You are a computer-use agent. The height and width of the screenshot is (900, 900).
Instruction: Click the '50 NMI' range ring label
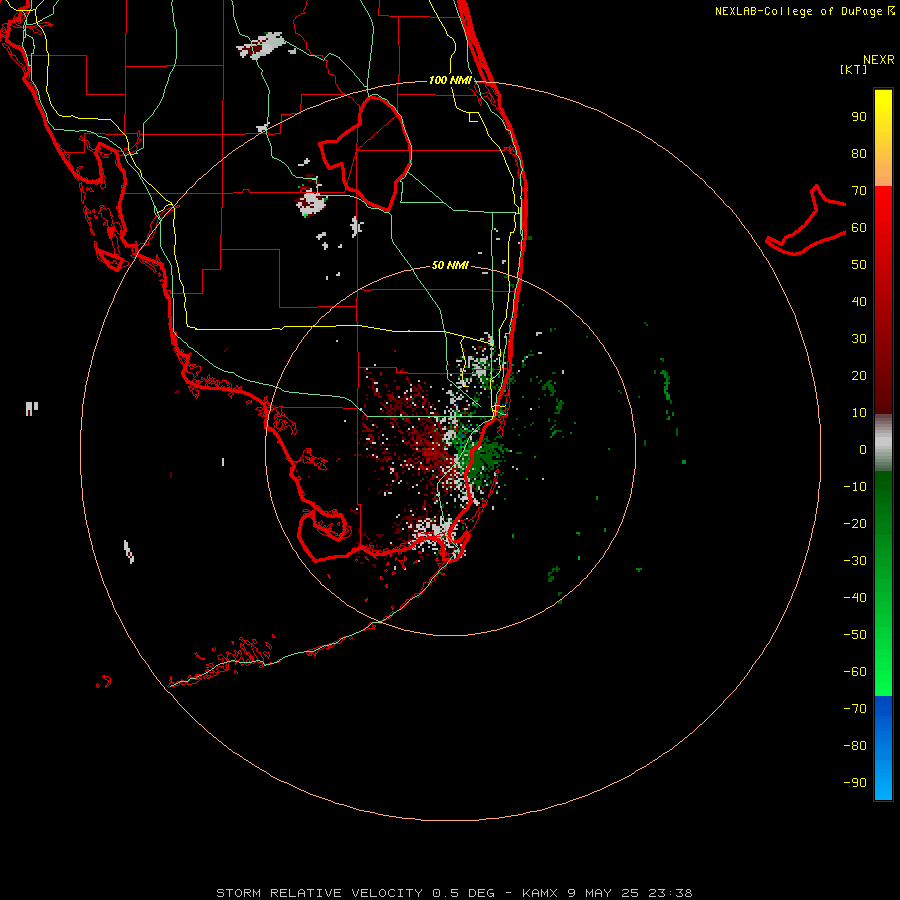tap(450, 265)
